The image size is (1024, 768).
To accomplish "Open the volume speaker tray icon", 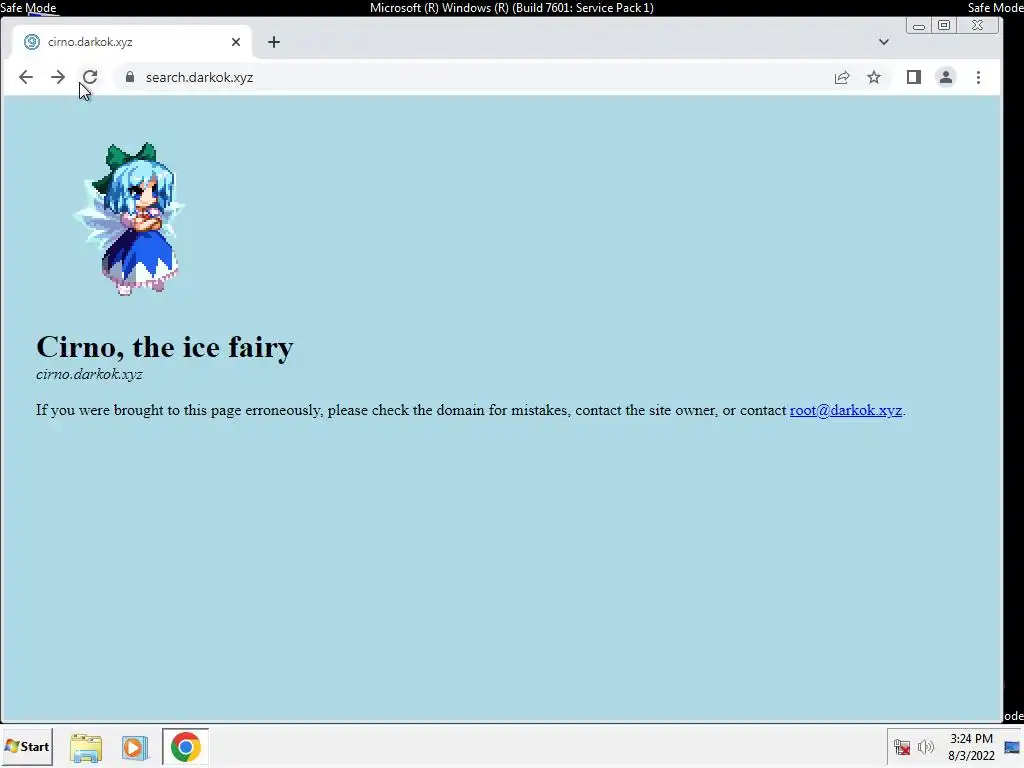I will pyautogui.click(x=925, y=746).
